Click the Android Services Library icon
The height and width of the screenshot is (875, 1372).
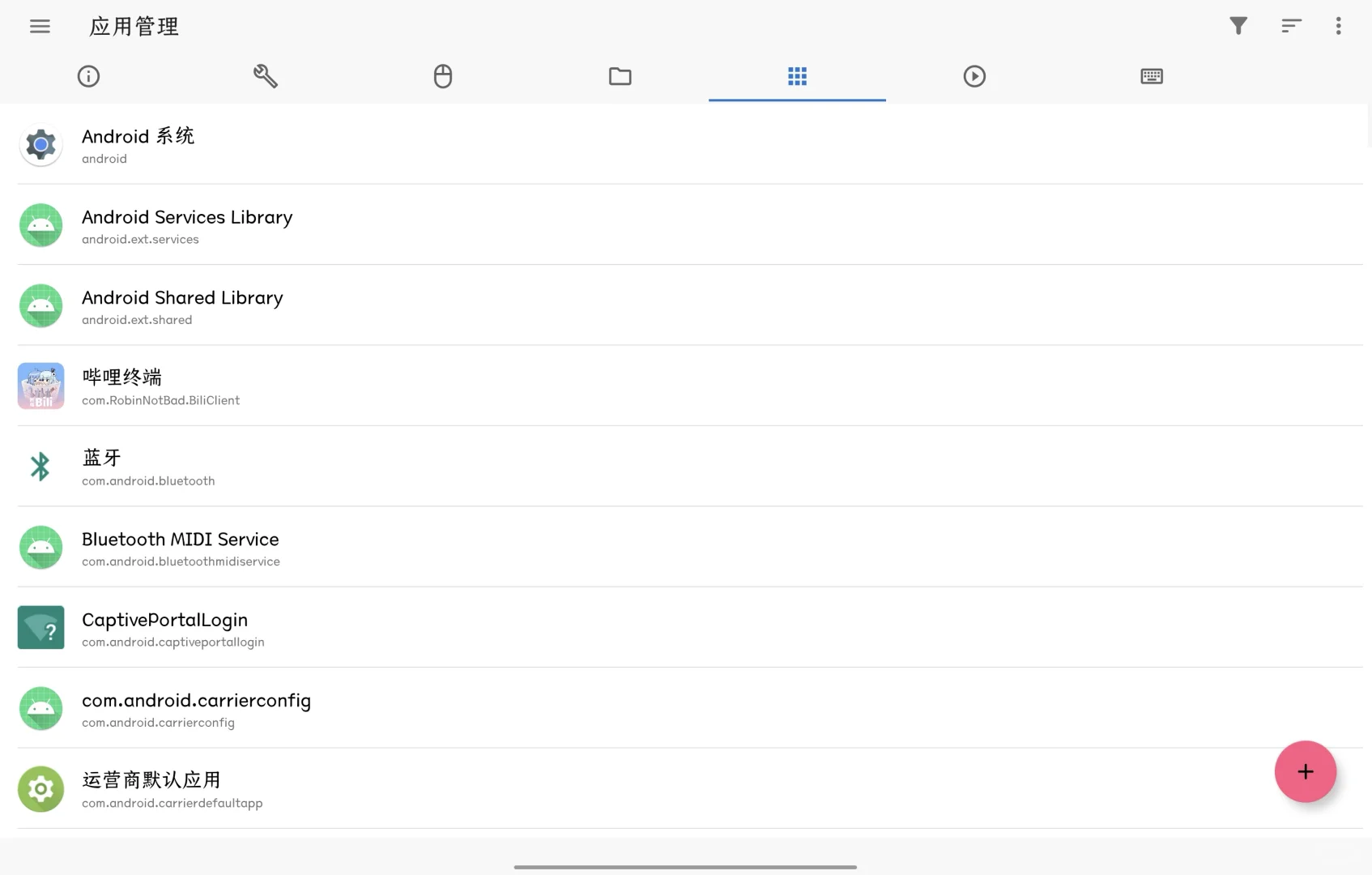40,225
